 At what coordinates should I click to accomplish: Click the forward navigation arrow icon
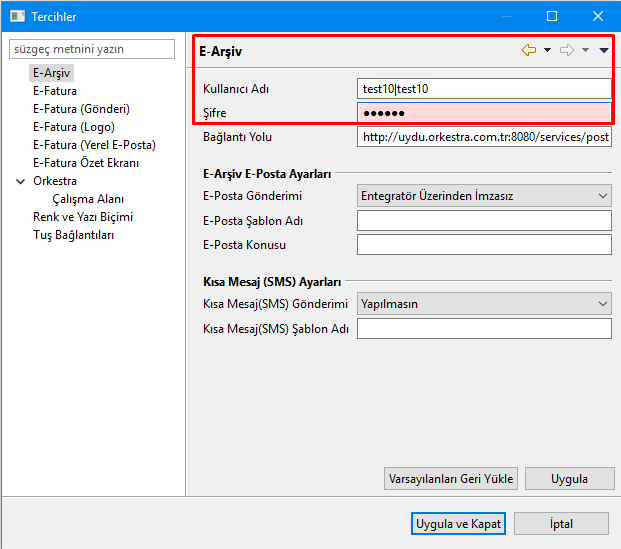(566, 50)
